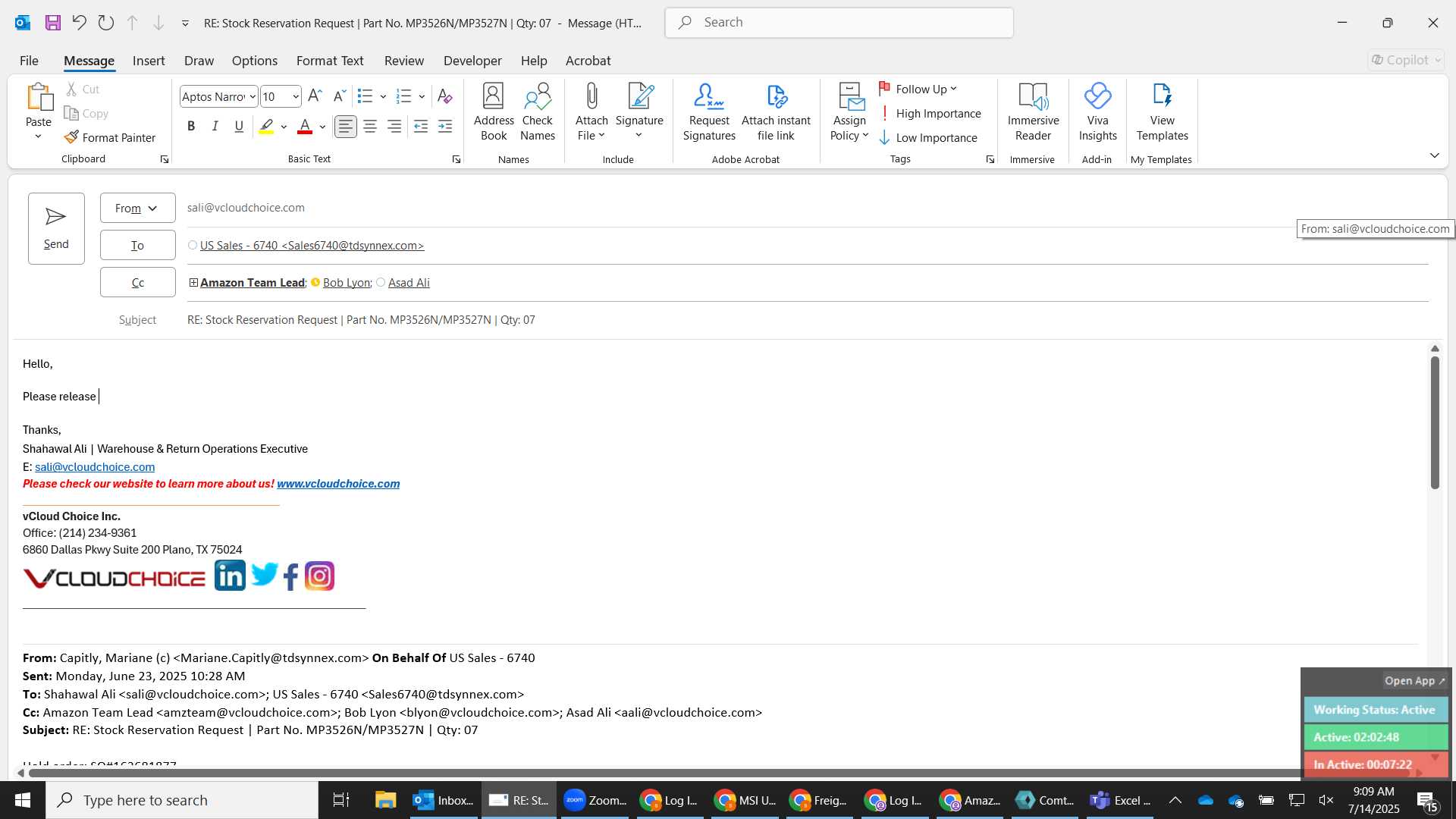Click the Save icon in title bar
This screenshot has height=819, width=1456.
click(53, 23)
